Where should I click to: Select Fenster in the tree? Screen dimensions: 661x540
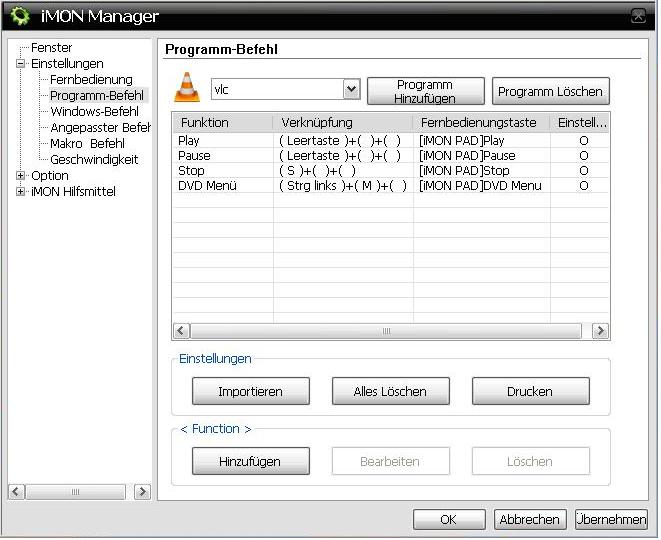point(51,48)
